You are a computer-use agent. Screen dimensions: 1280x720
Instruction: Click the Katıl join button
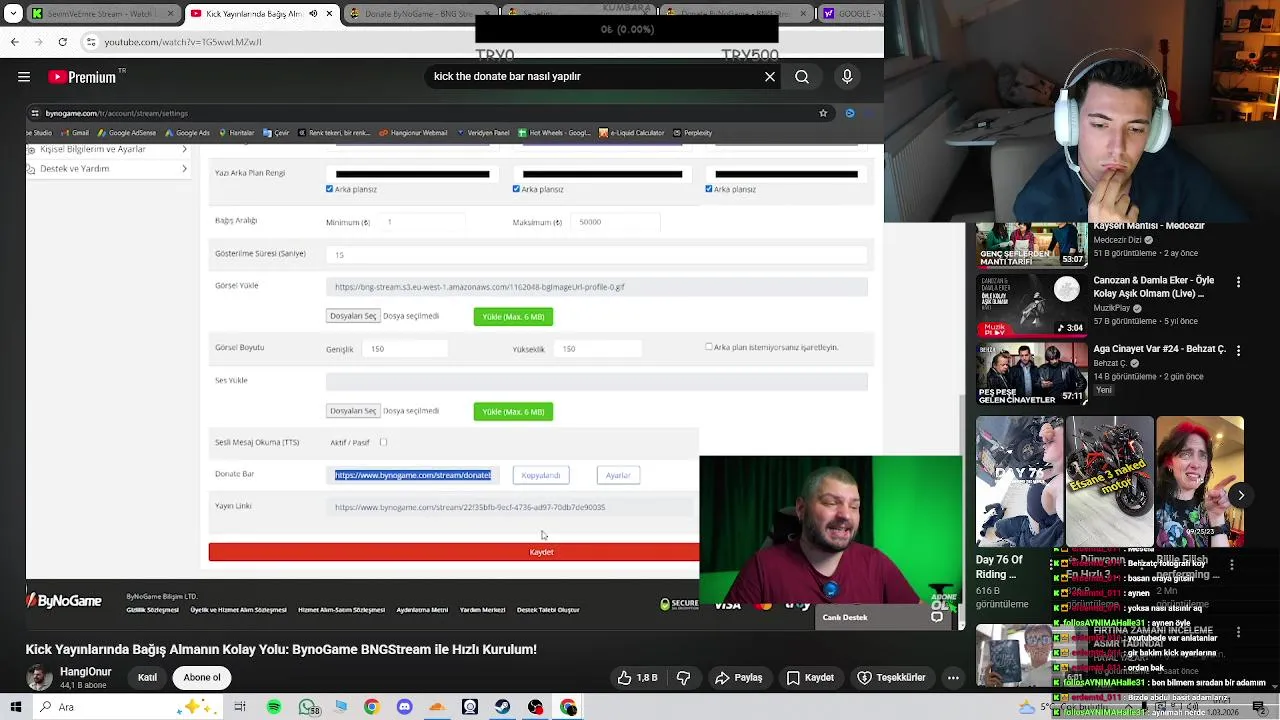tap(147, 677)
